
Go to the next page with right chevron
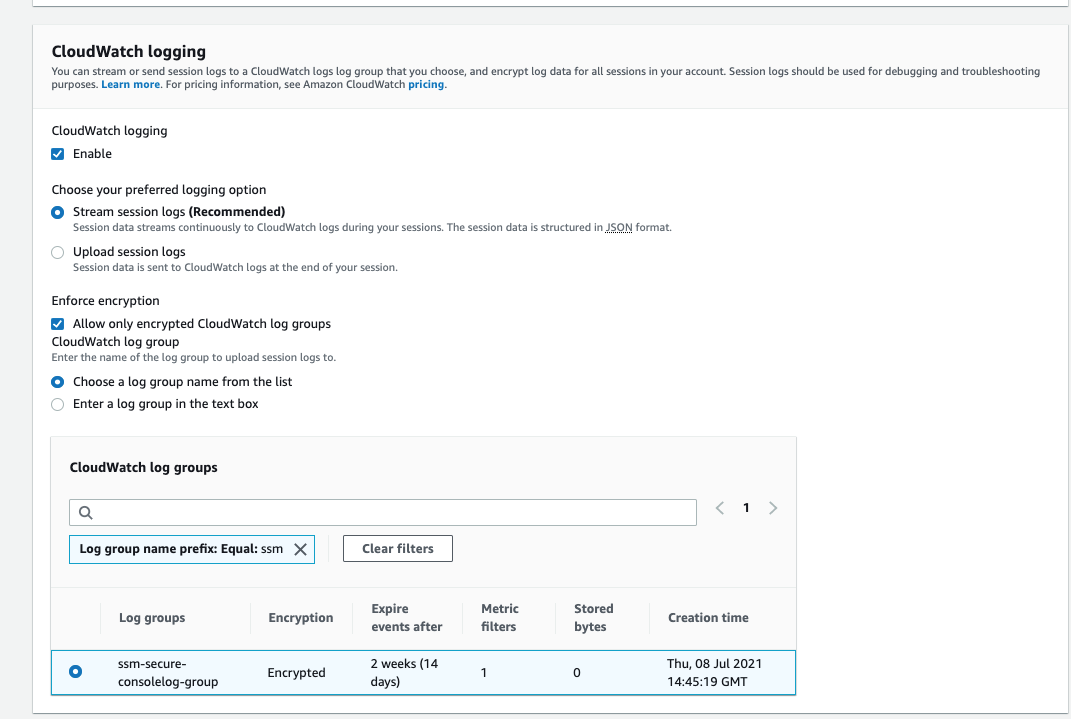[772, 508]
